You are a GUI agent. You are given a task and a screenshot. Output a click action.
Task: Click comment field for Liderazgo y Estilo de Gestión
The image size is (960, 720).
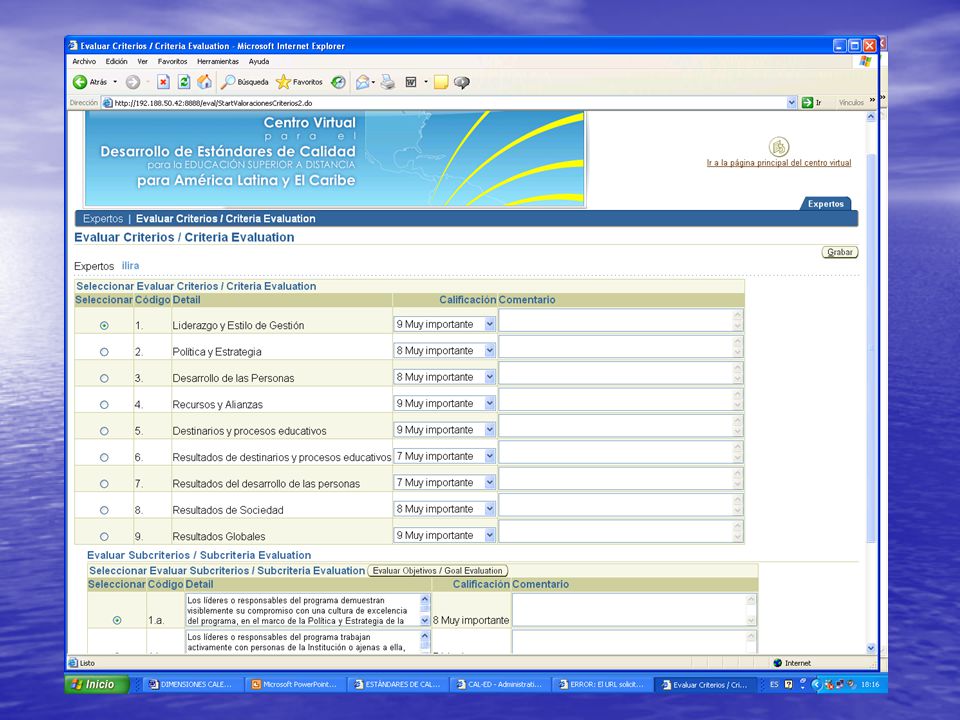(x=621, y=320)
